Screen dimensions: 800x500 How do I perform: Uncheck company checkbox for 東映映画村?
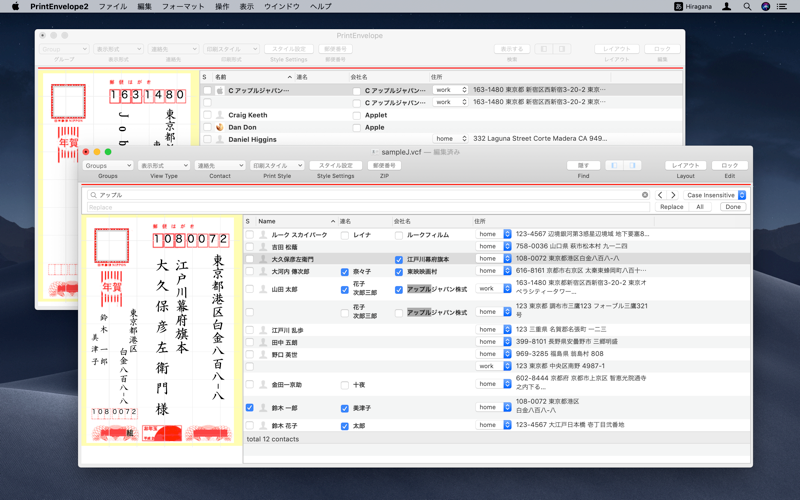tap(399, 272)
